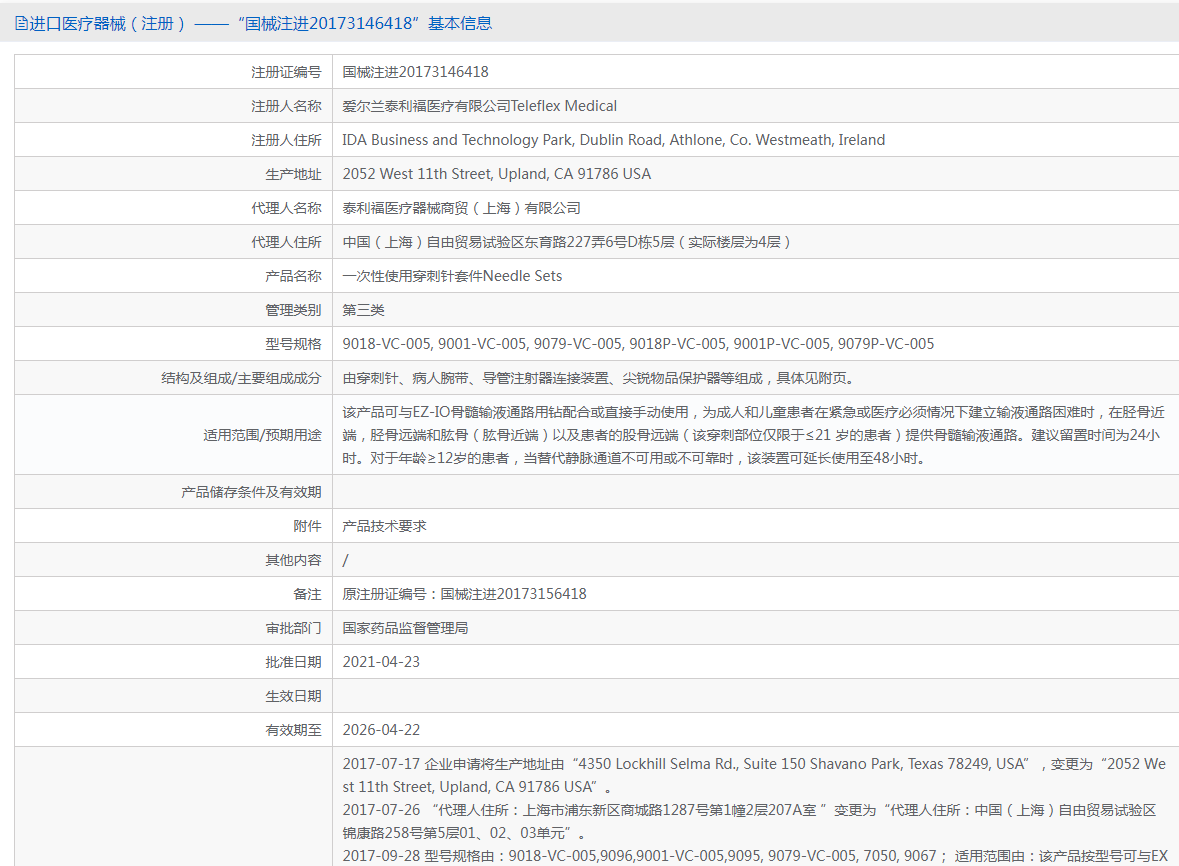Image resolution: width=1179 pixels, height=866 pixels.
Task: Select product name 一次性使用穿刺针套件Needle Sets
Action: tap(452, 276)
